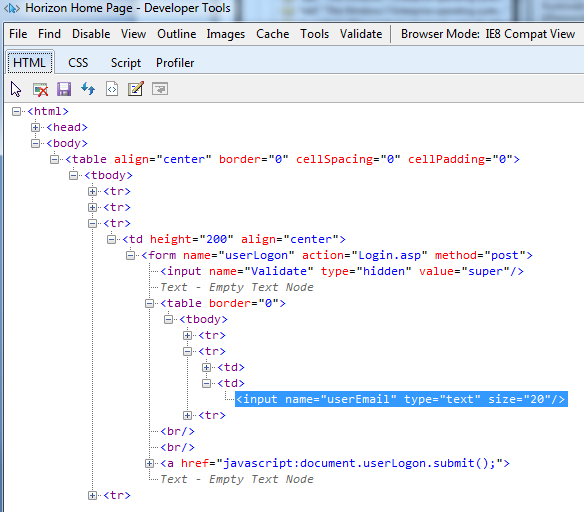
Task: Activate the select element by click arrow
Action: 16,89
